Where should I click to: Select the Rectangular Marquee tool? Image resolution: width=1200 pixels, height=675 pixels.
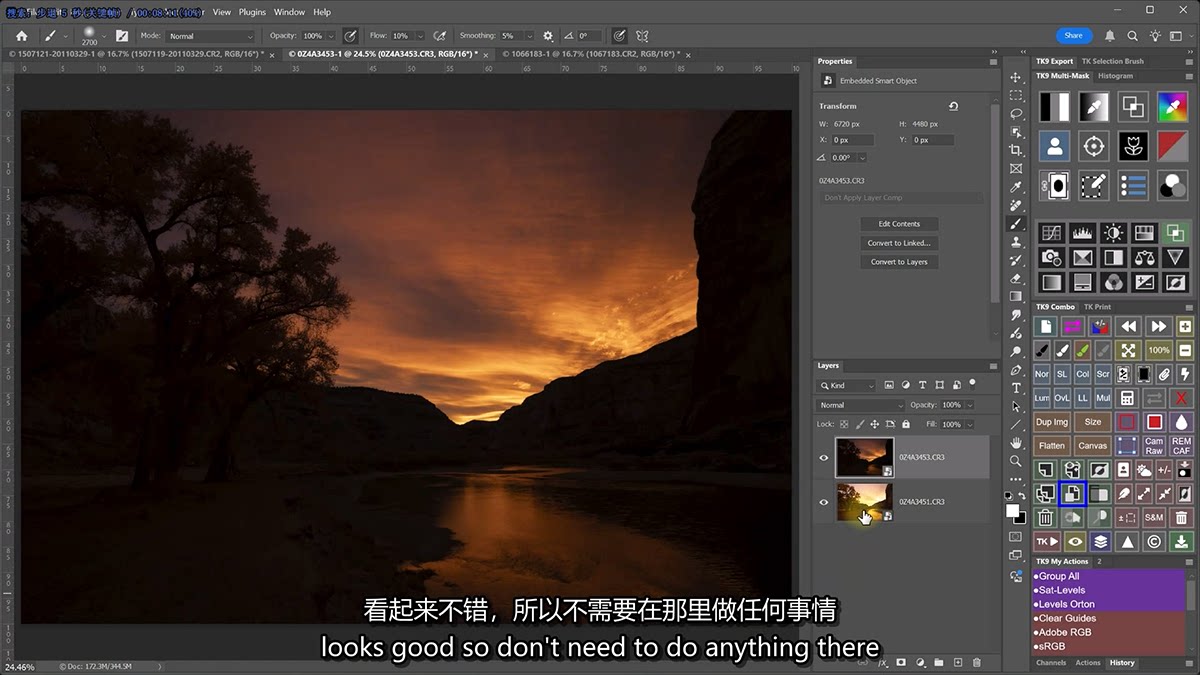pyautogui.click(x=1016, y=95)
